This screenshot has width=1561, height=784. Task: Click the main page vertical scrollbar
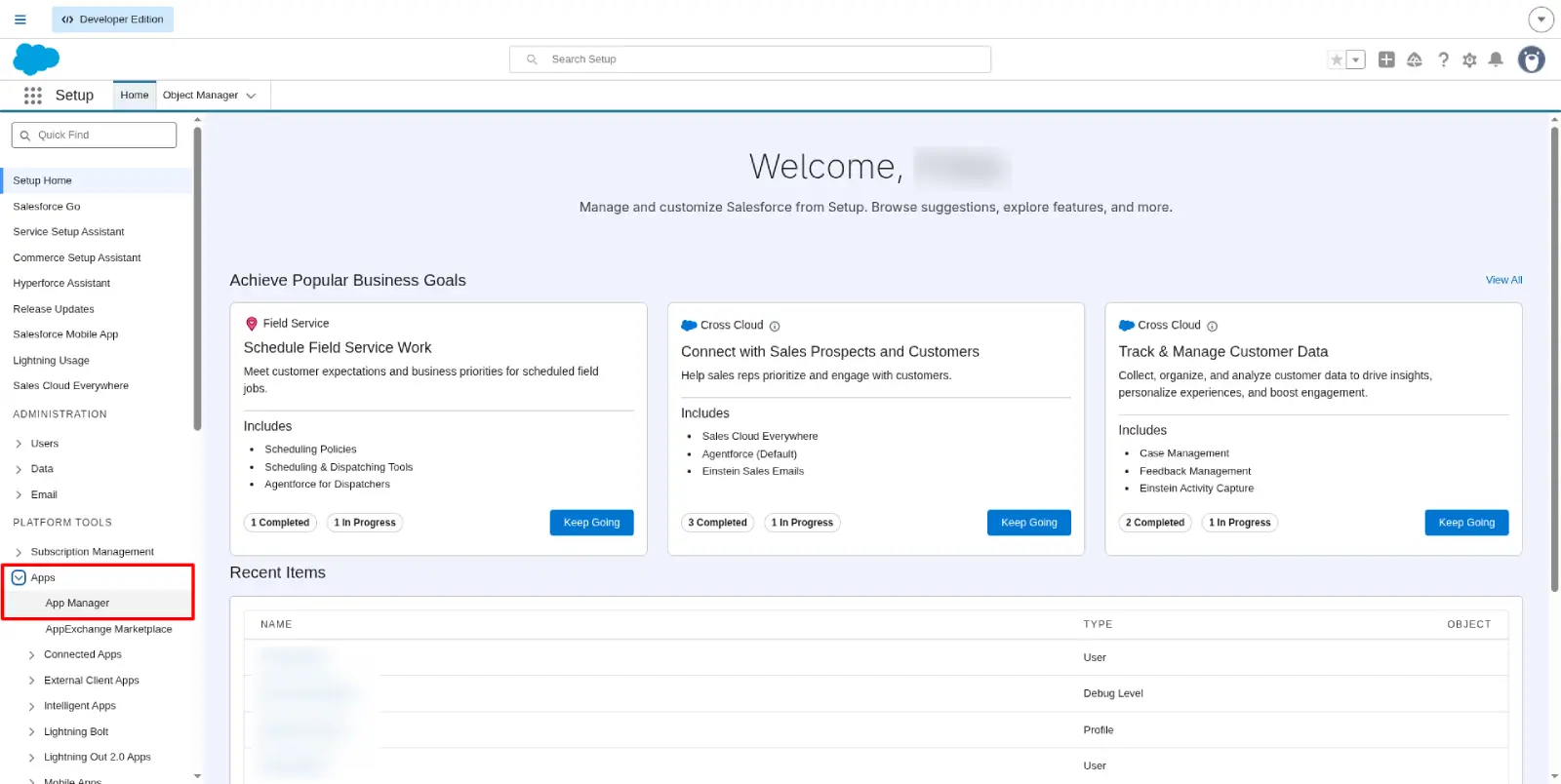tap(1555, 359)
